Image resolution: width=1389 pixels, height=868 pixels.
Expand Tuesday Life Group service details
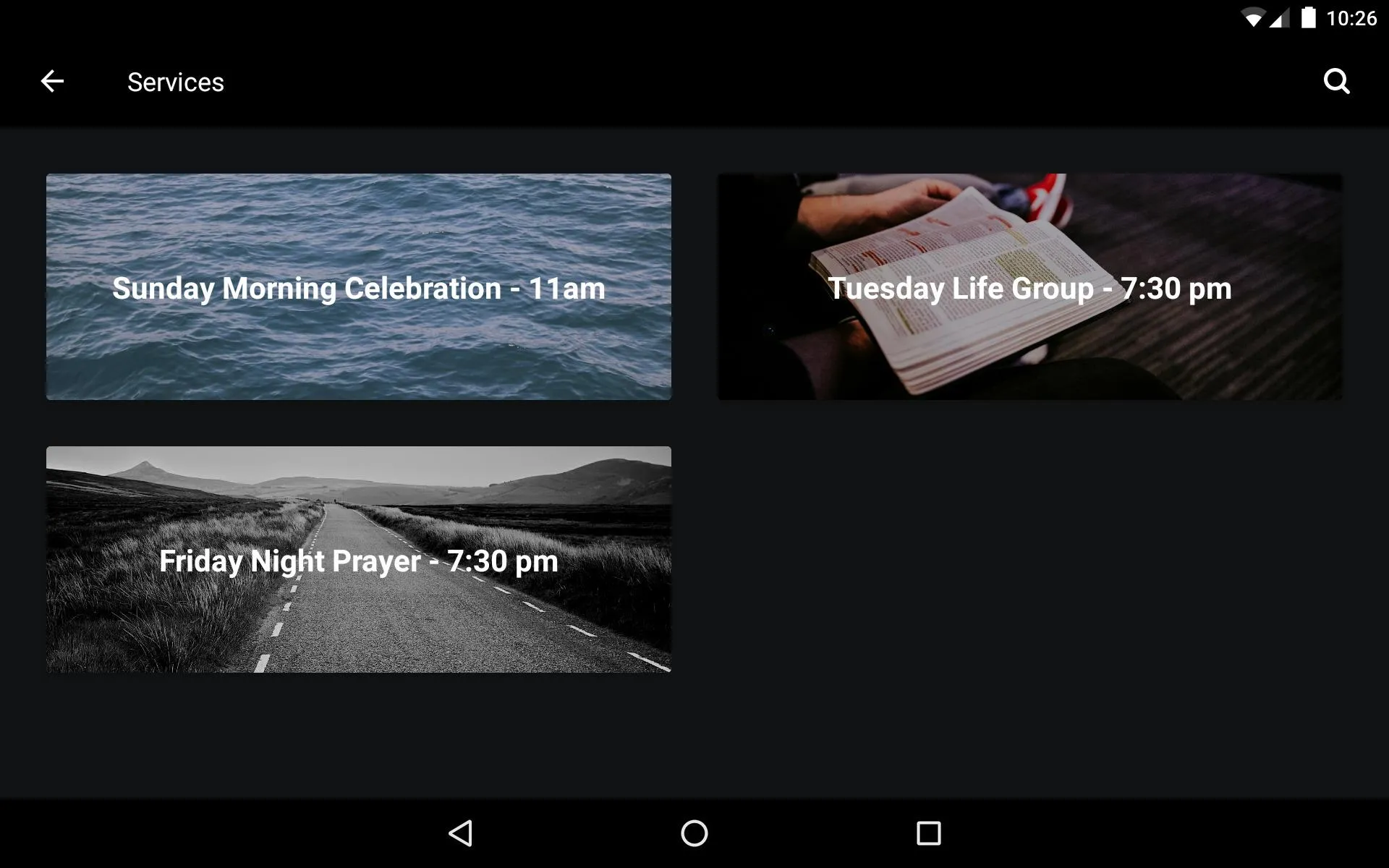tap(1029, 286)
